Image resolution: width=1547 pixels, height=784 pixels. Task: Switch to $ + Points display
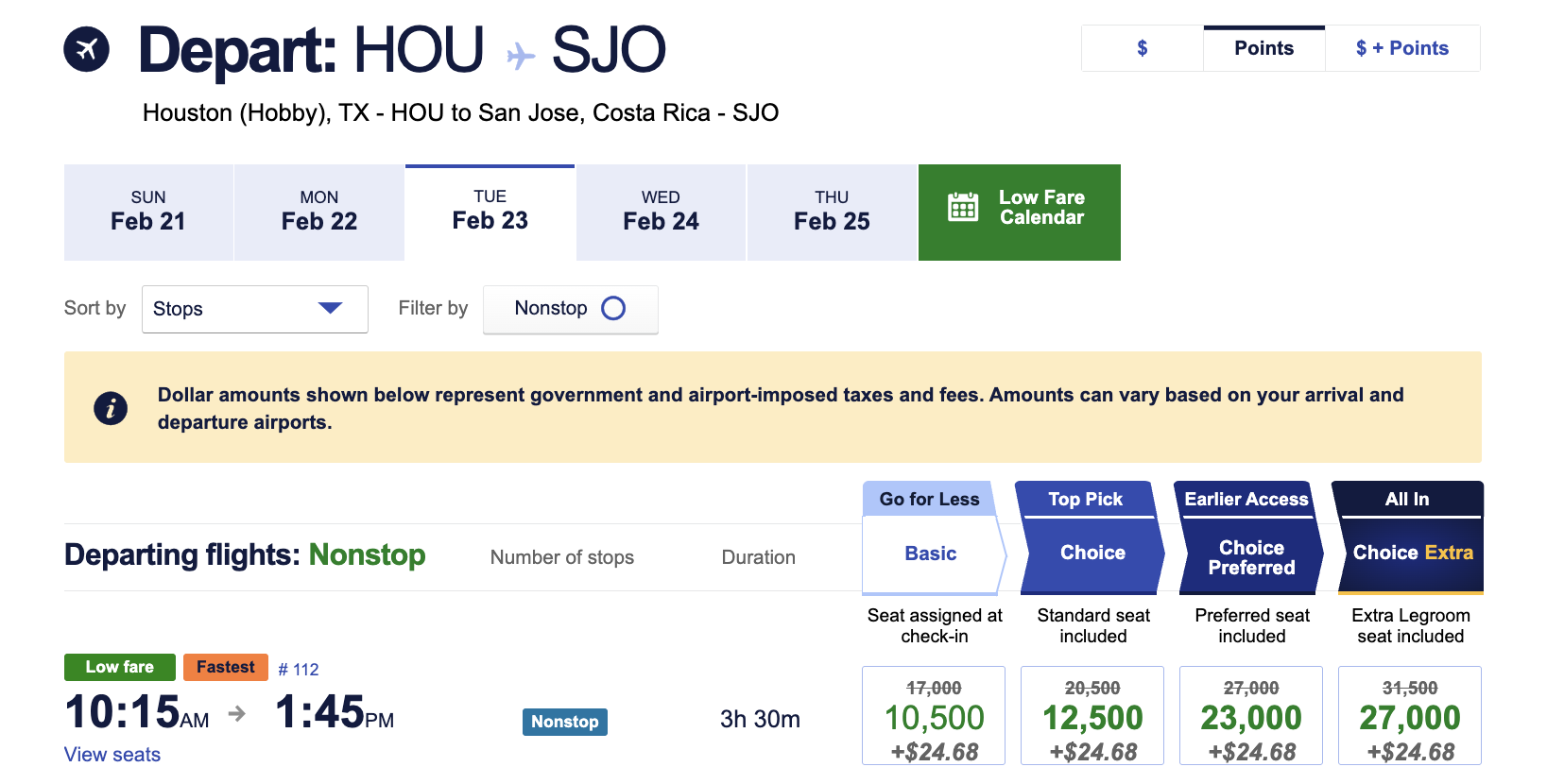point(1402,48)
